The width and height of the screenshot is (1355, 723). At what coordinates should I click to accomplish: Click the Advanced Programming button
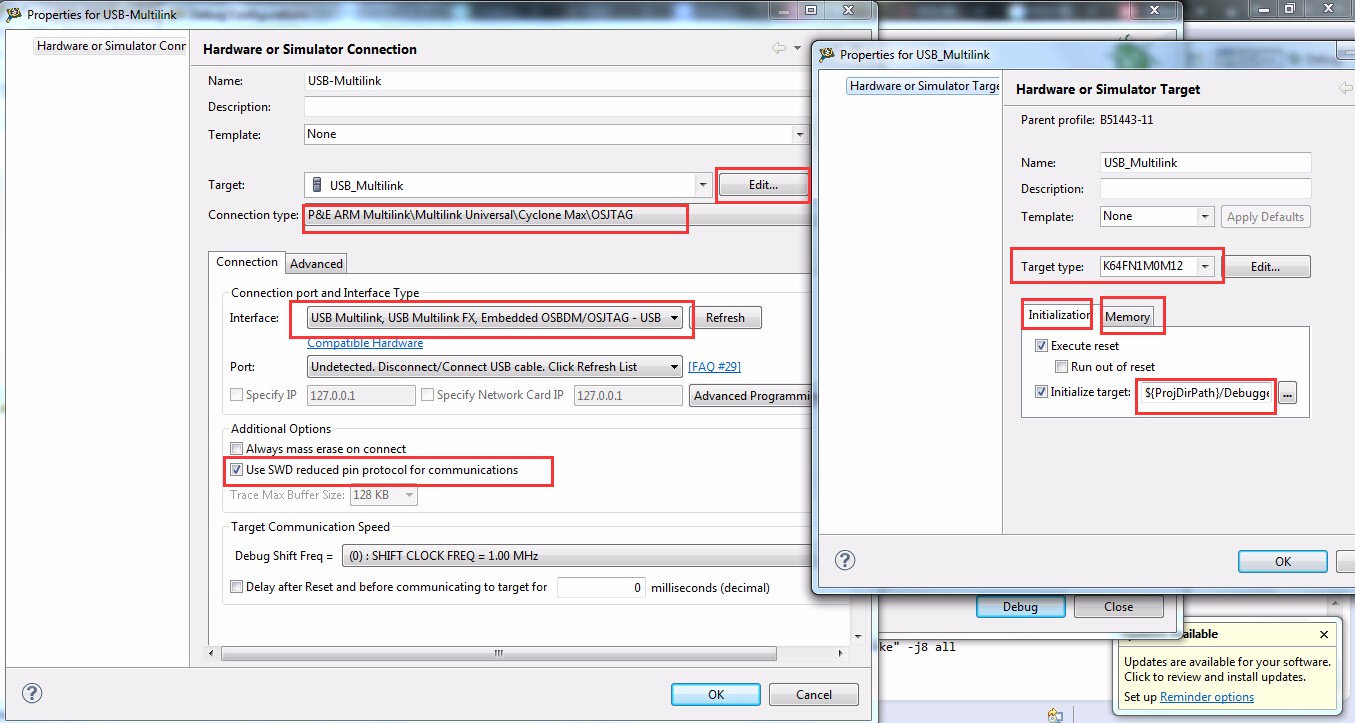751,396
